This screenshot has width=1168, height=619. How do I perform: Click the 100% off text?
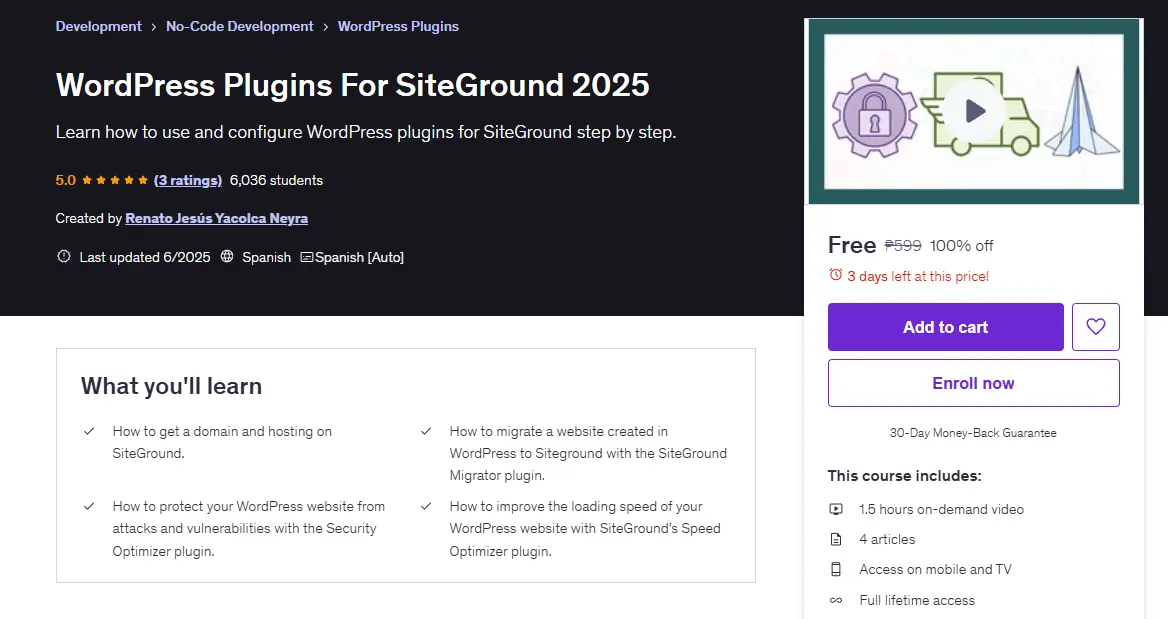(x=961, y=246)
